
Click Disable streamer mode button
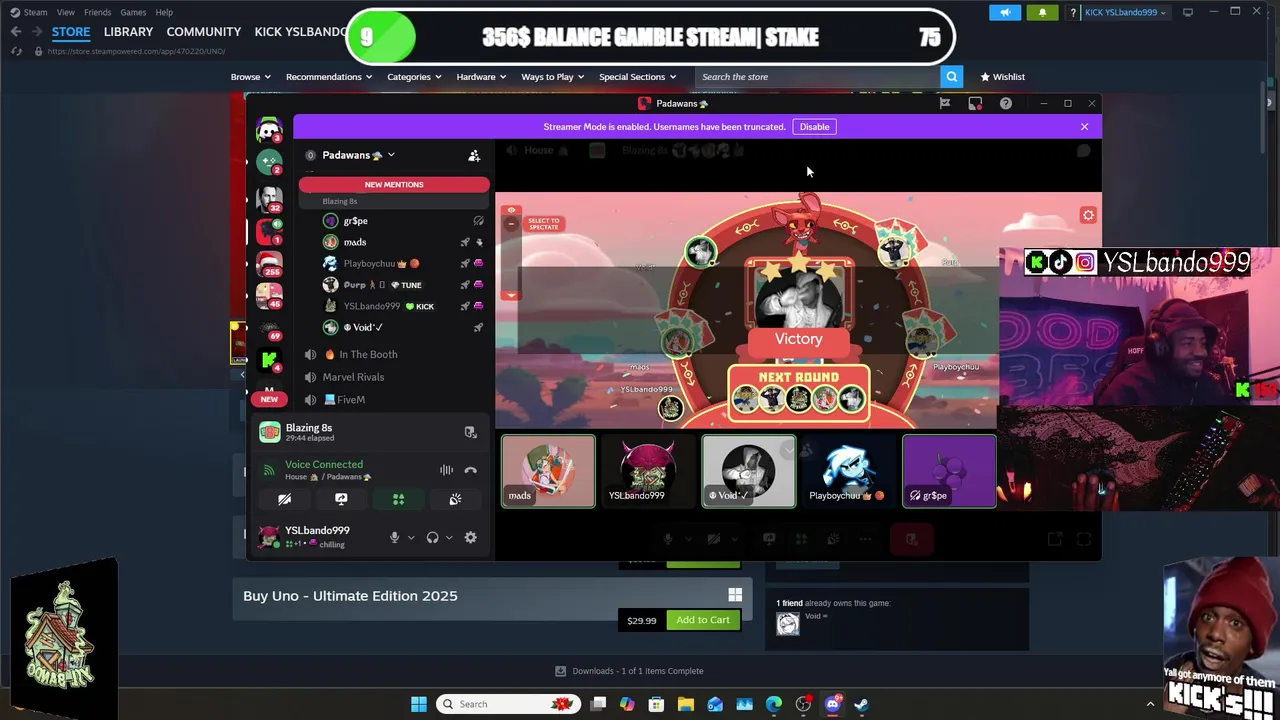point(814,127)
